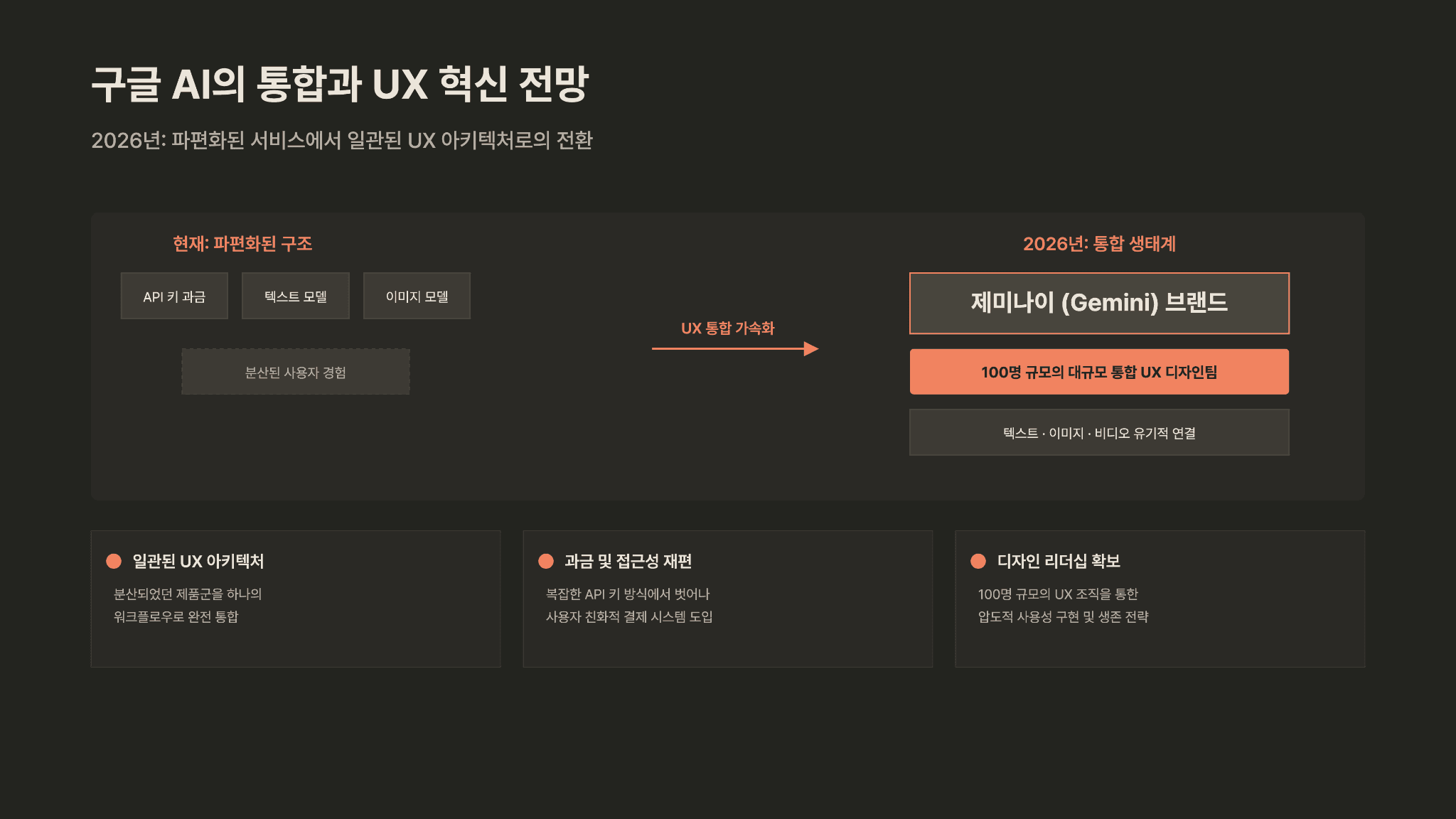Click the card title '디자인 리더십 확보'
The height and width of the screenshot is (819, 1456).
coord(1059,561)
